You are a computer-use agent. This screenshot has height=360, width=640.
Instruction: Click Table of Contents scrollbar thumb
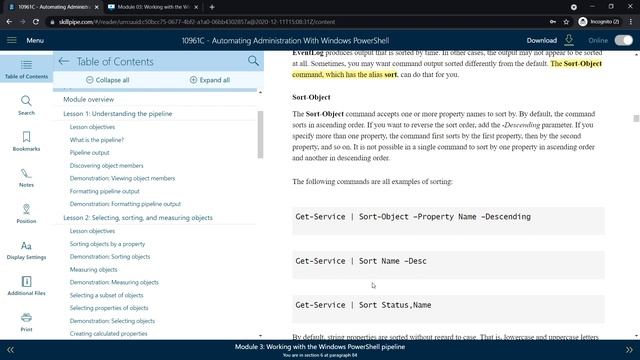click(x=260, y=134)
